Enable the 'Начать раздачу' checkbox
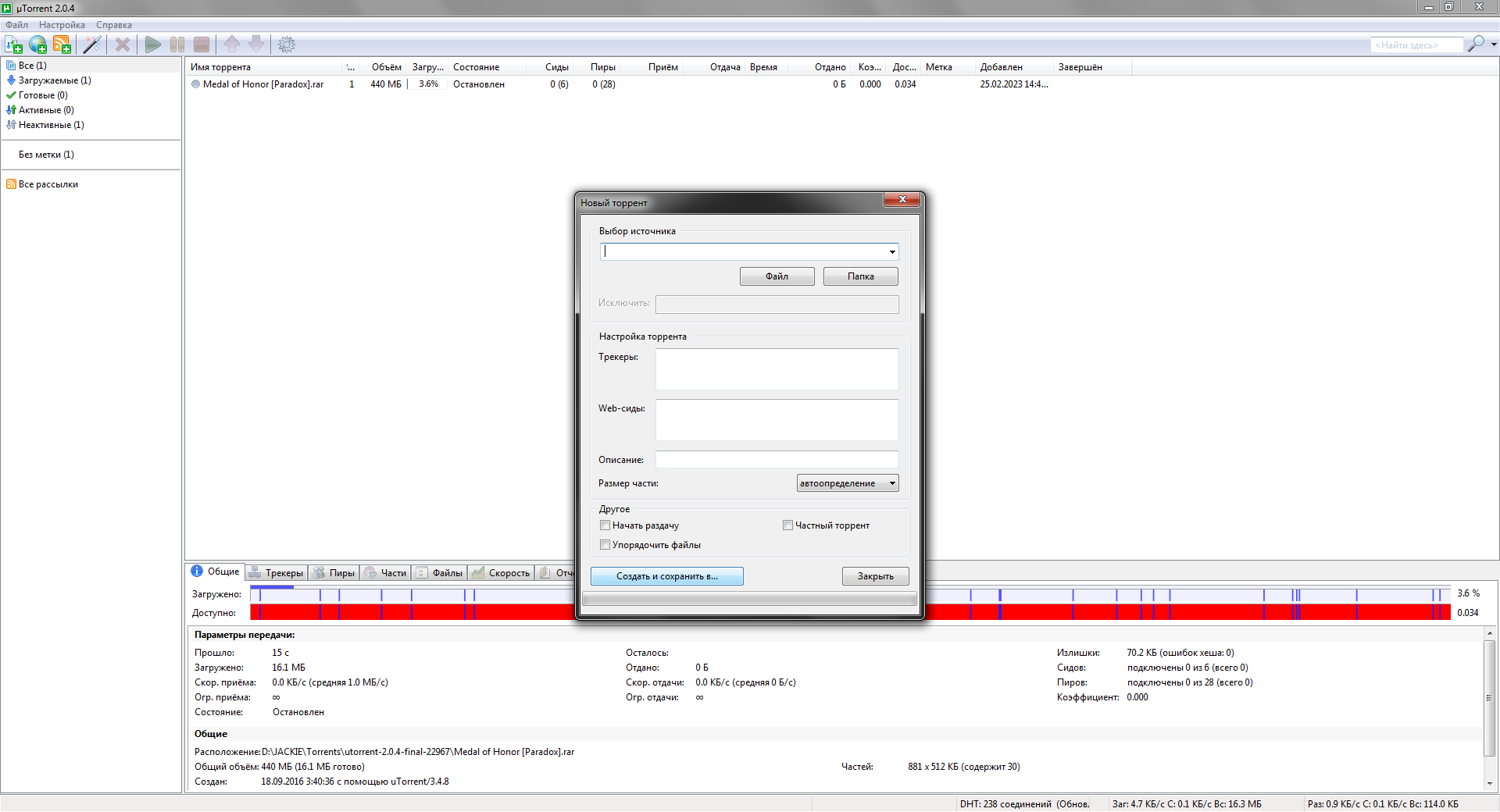1500x812 pixels. click(x=605, y=525)
